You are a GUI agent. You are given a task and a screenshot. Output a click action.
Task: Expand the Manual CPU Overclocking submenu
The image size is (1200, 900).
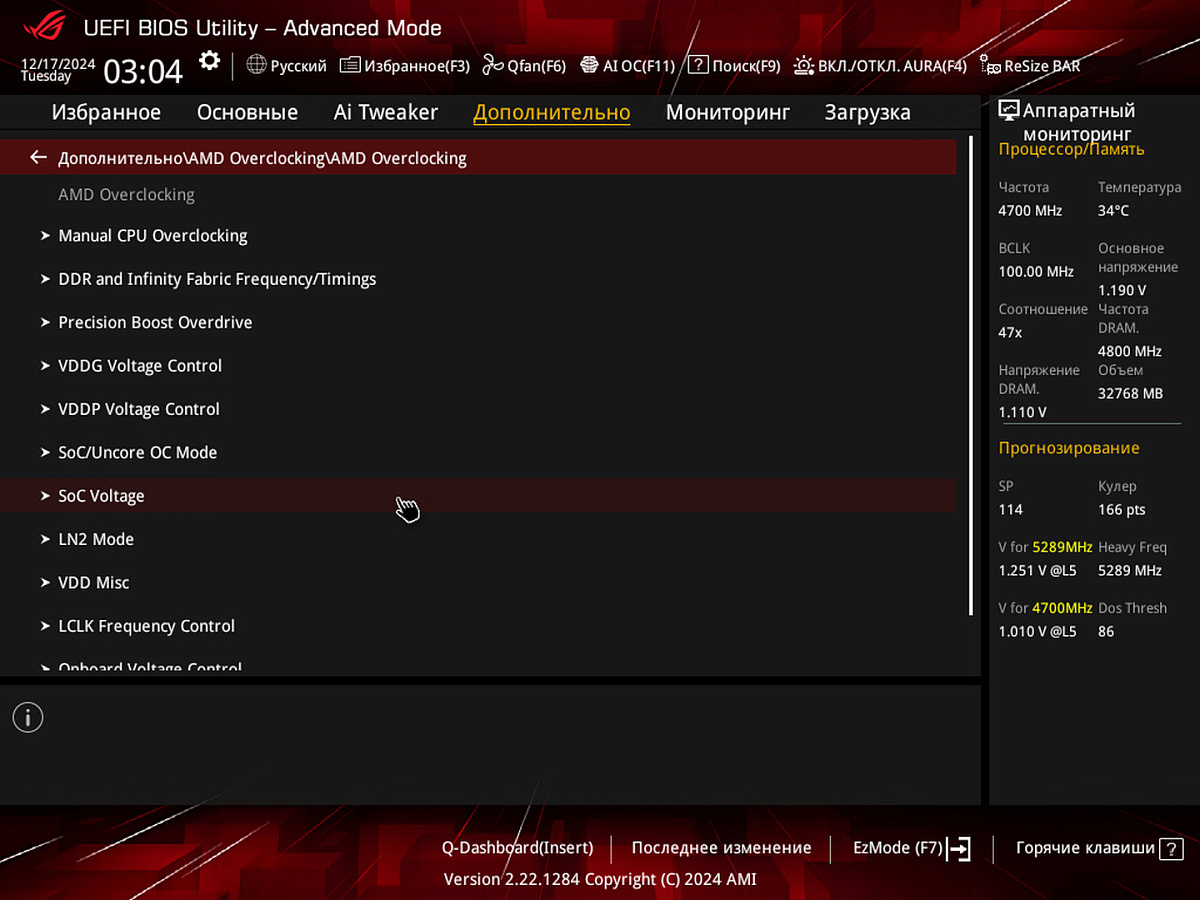[x=478, y=236]
